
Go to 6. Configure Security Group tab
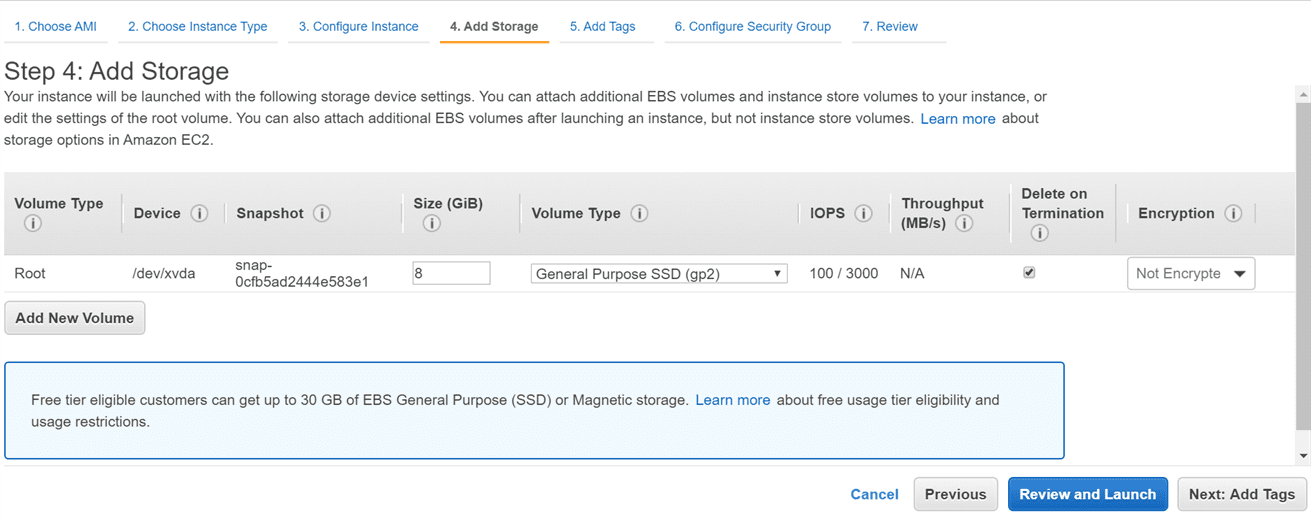[x=752, y=27]
